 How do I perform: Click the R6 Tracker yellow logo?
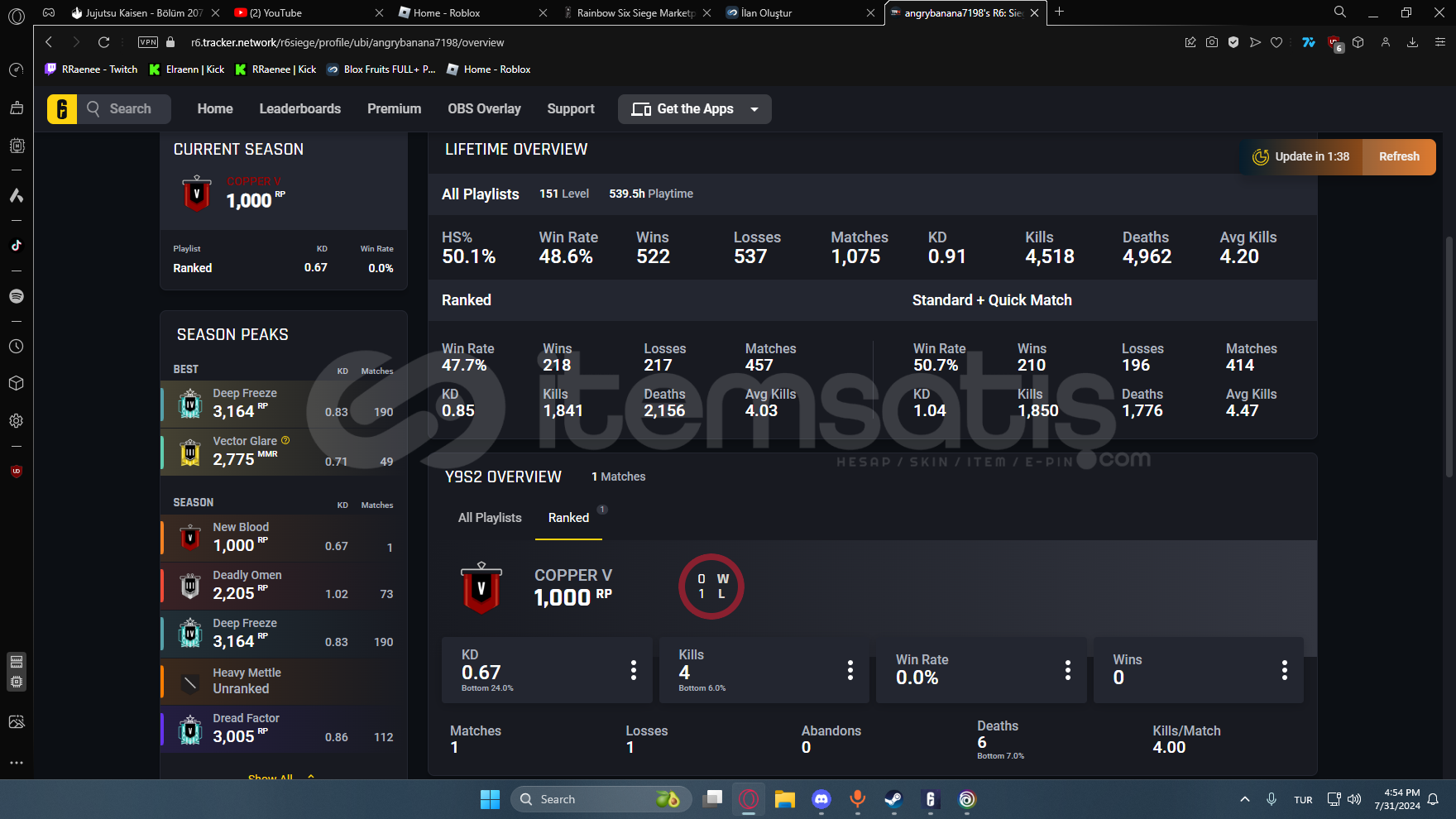(x=62, y=109)
